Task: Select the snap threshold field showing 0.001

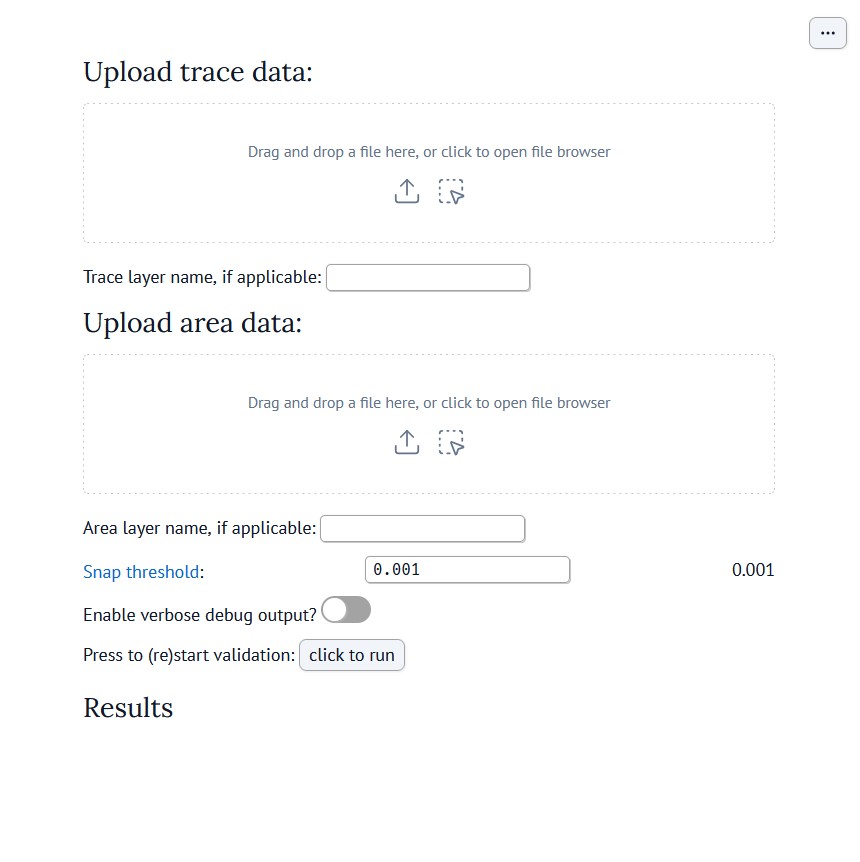Action: coord(467,569)
